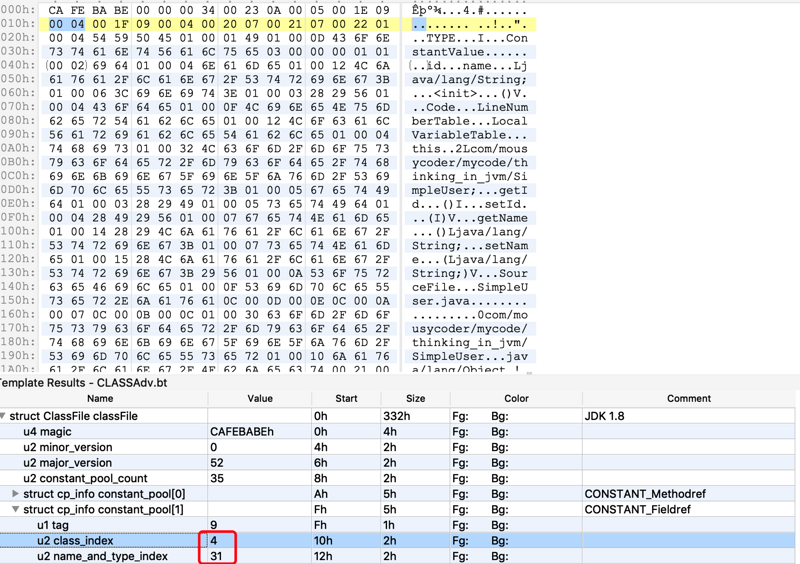Click the ASCII text 'SimpleUser...jav'
Screen dimensions: 800x564
470,356
